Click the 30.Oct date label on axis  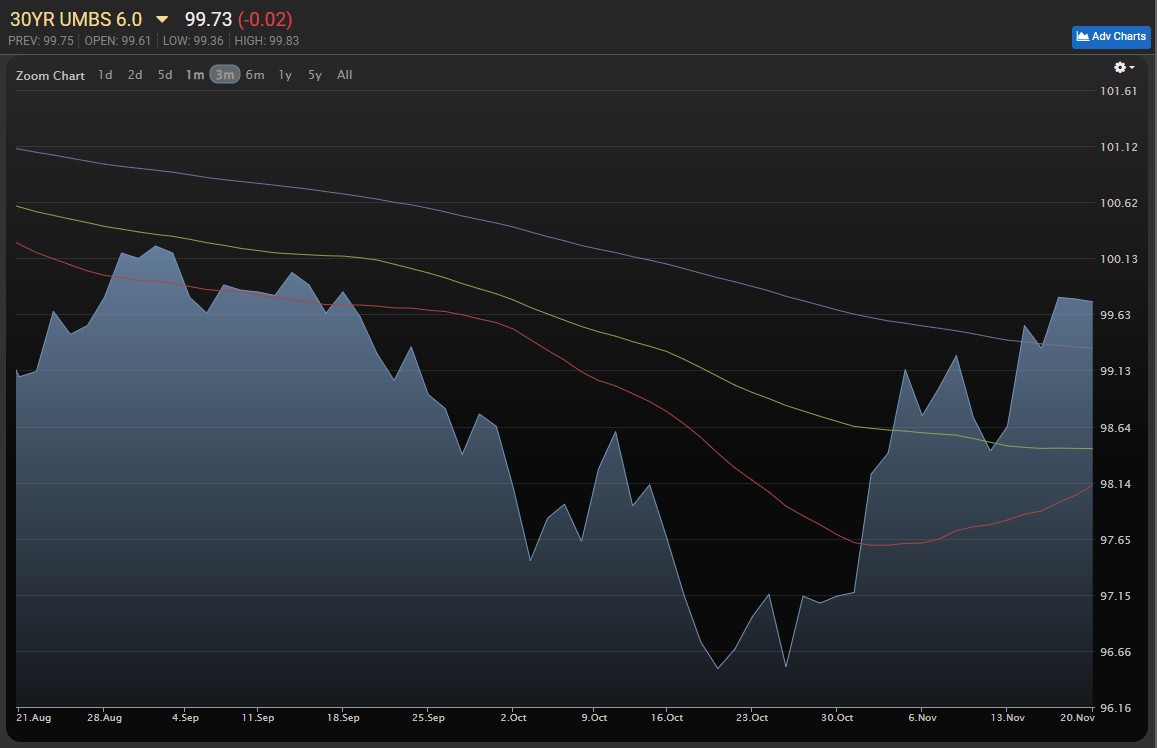[x=838, y=717]
